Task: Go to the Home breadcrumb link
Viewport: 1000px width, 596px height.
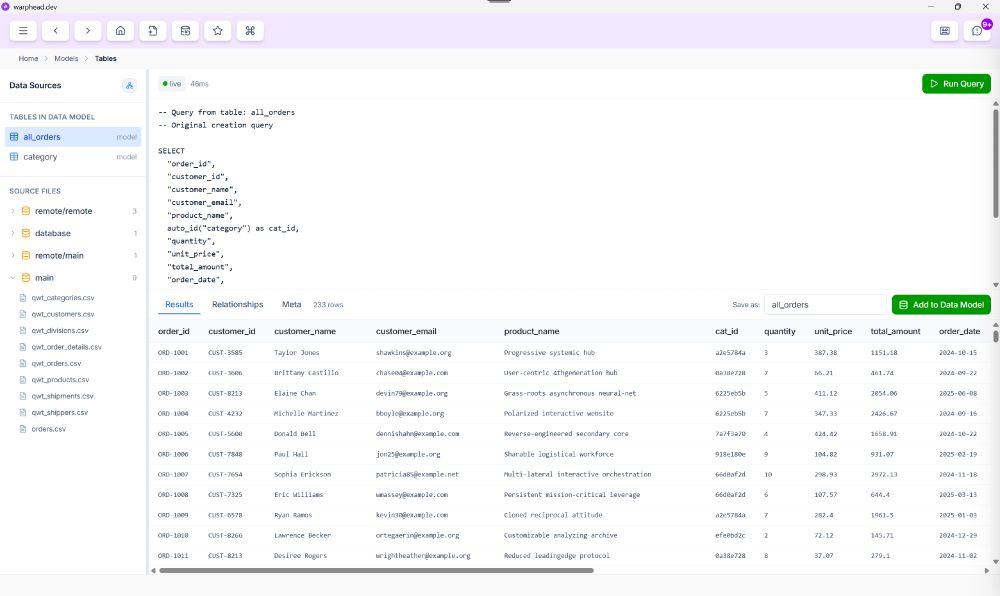Action: 28,59
